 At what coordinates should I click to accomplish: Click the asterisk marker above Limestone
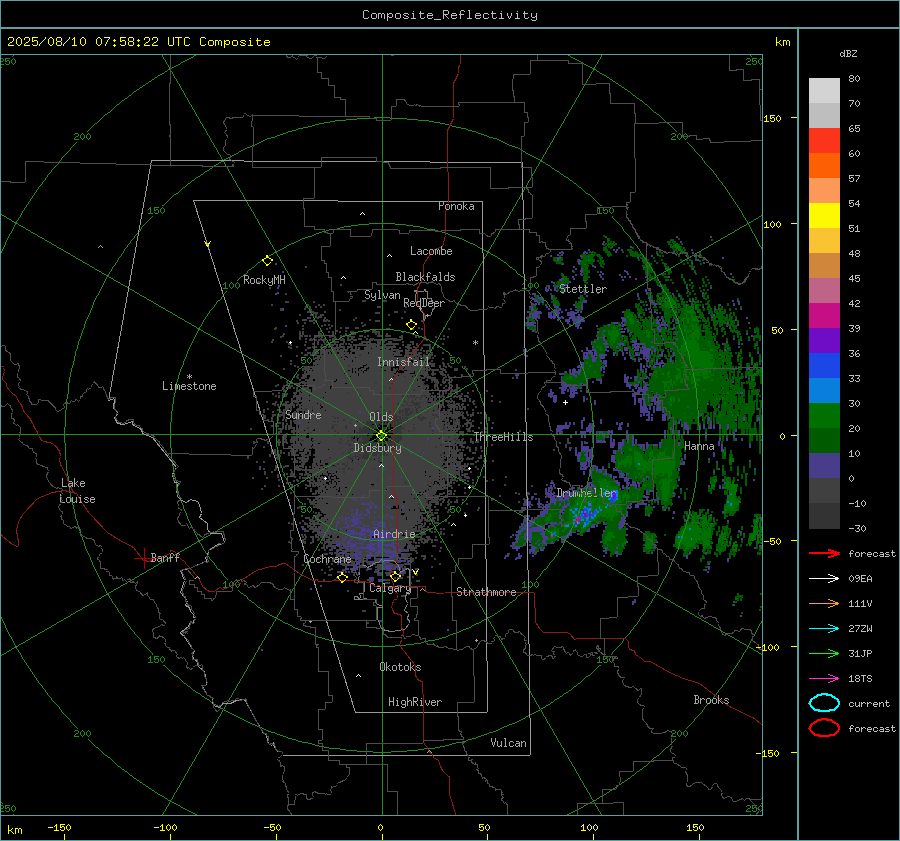click(x=189, y=377)
